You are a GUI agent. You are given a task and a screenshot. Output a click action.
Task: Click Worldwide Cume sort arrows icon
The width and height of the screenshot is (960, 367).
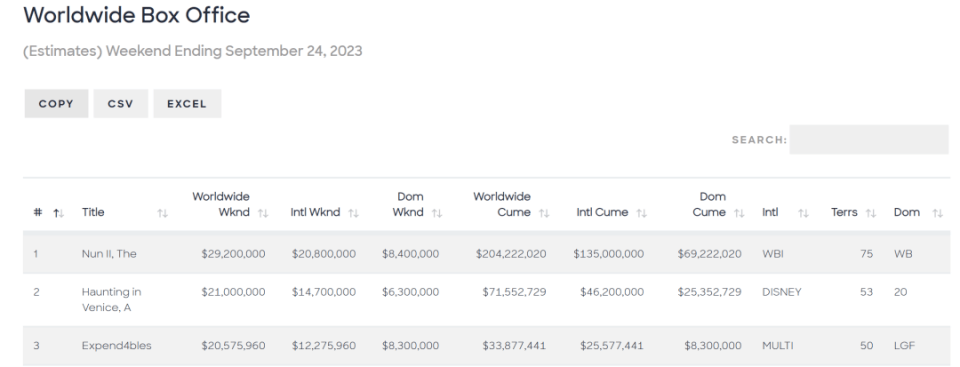tap(544, 213)
